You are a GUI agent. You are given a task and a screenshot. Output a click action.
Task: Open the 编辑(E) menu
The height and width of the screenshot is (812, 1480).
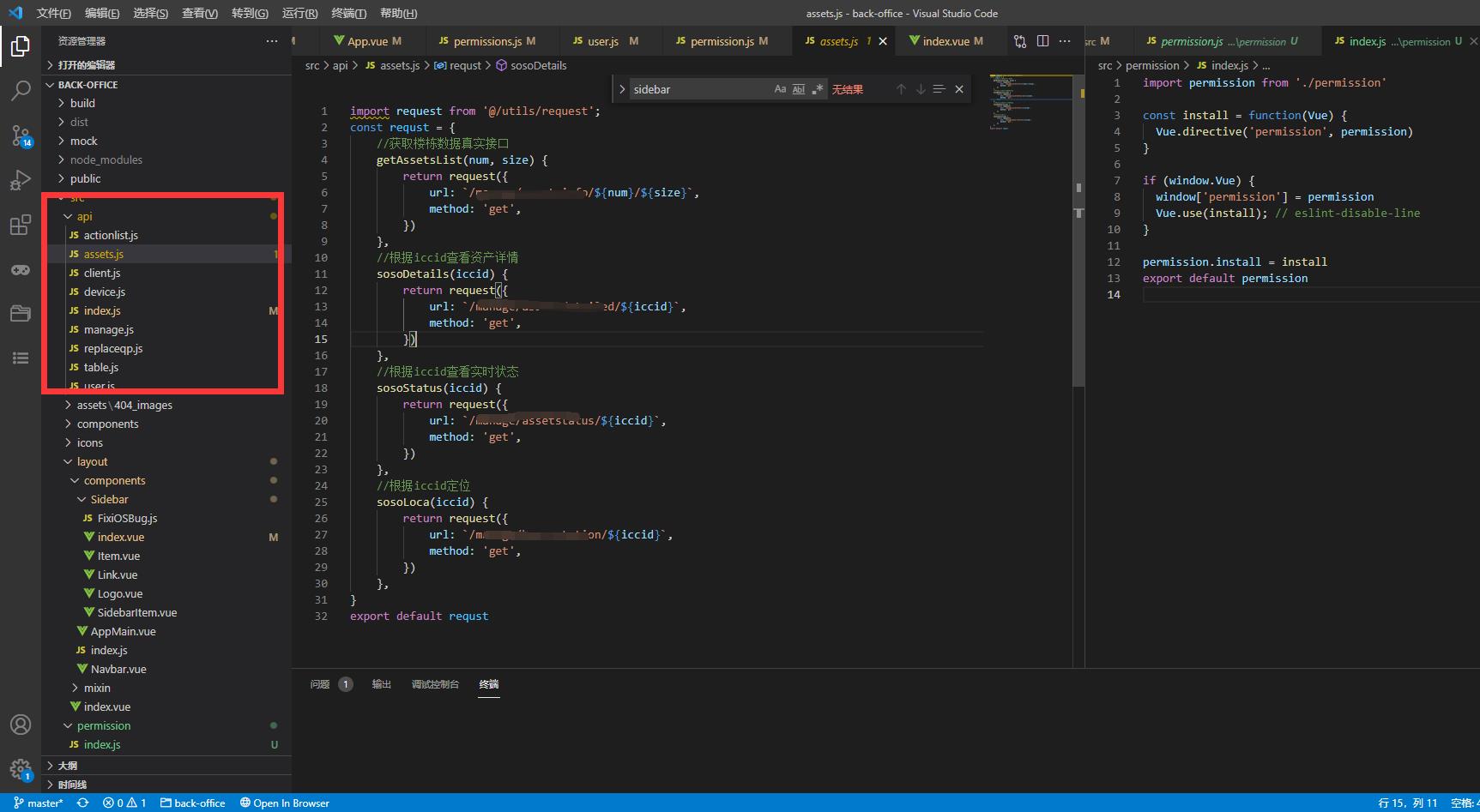[102, 13]
